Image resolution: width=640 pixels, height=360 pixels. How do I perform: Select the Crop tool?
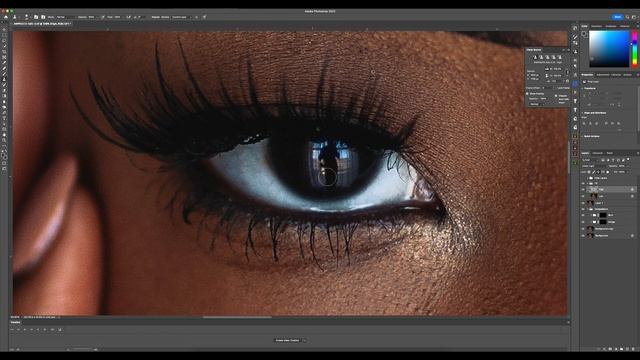pos(4,52)
